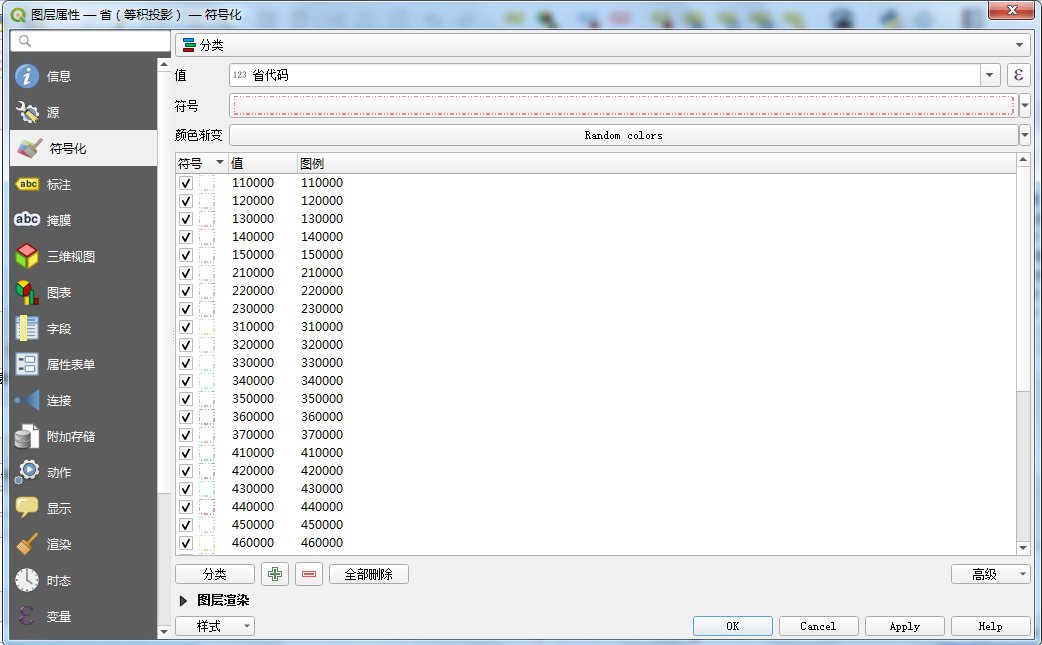The image size is (1042, 645).
Task: Toggle the checkbox for value 340000
Action: point(185,381)
